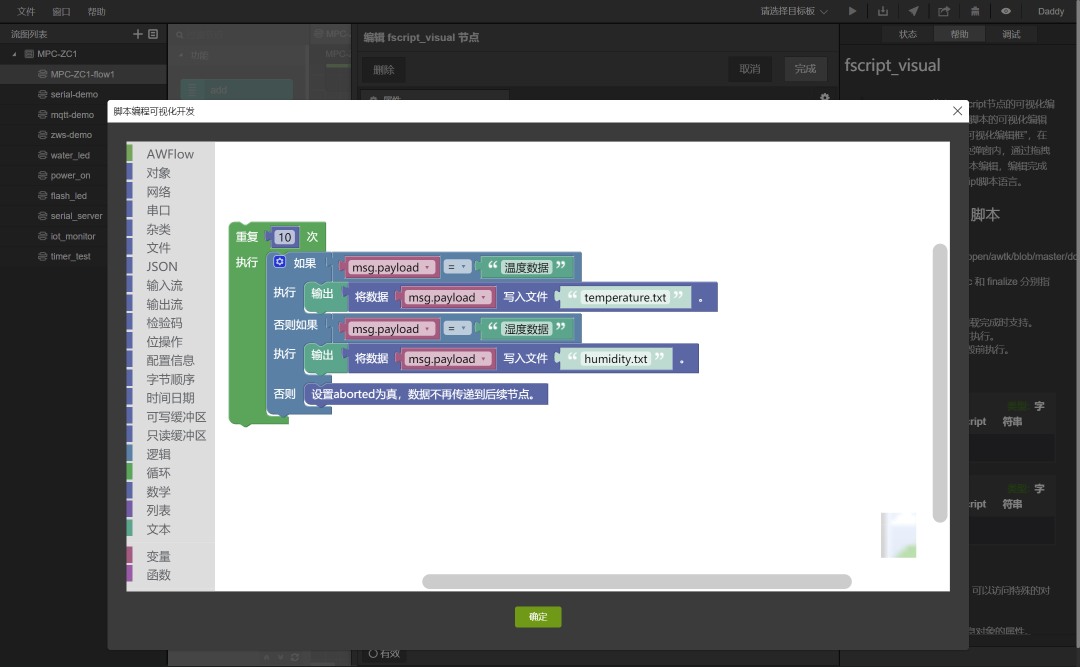Click the export/share icon in top toolbar
Image resolution: width=1080 pixels, height=667 pixels.
click(944, 11)
